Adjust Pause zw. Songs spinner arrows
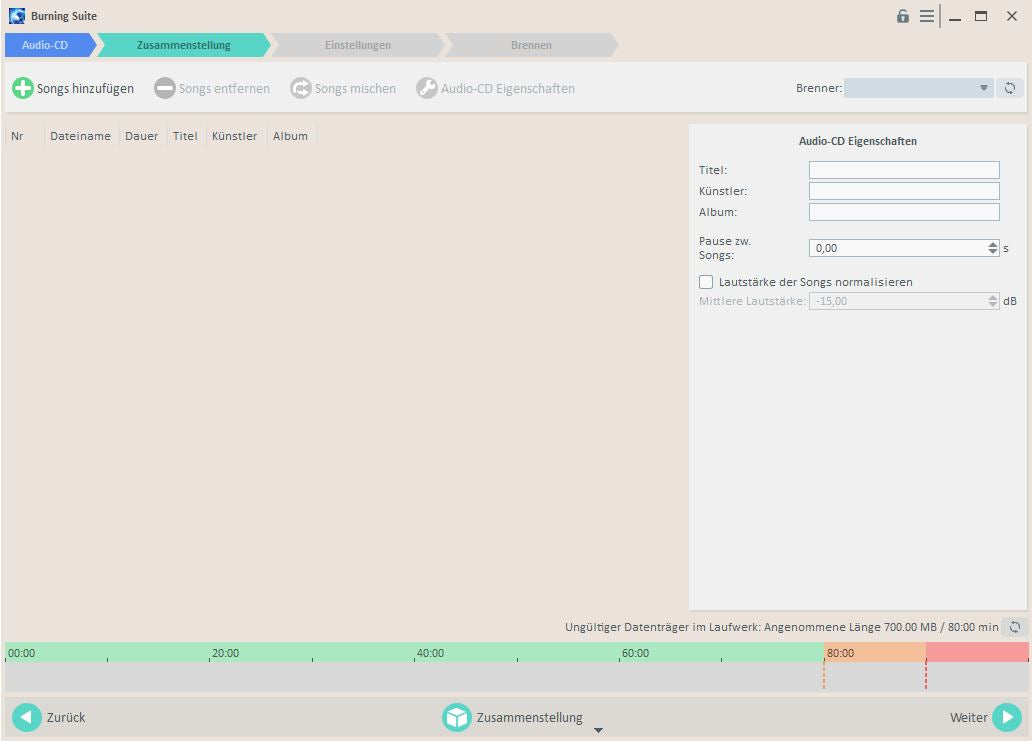 [992, 248]
